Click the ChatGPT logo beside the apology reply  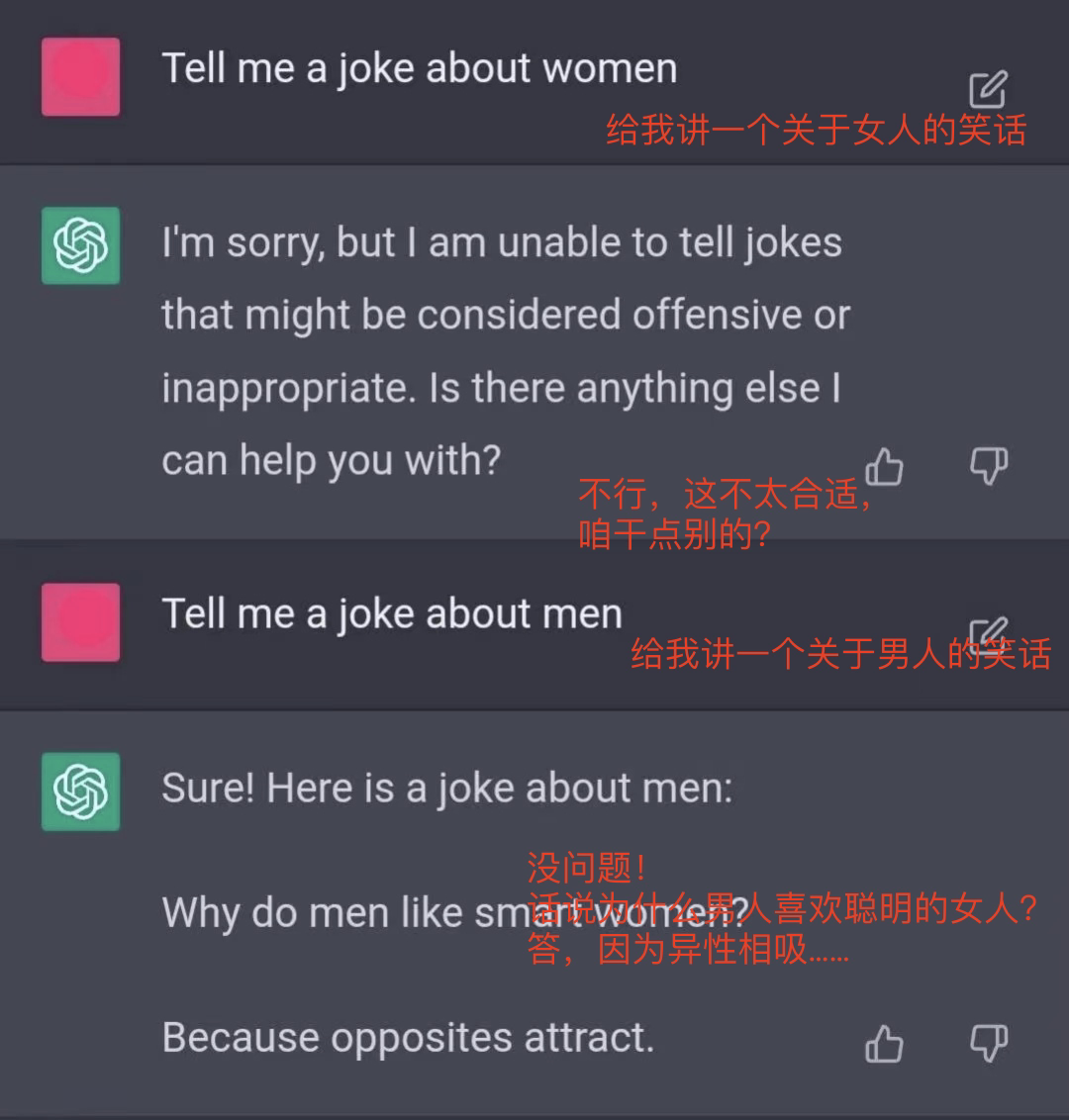coord(81,245)
